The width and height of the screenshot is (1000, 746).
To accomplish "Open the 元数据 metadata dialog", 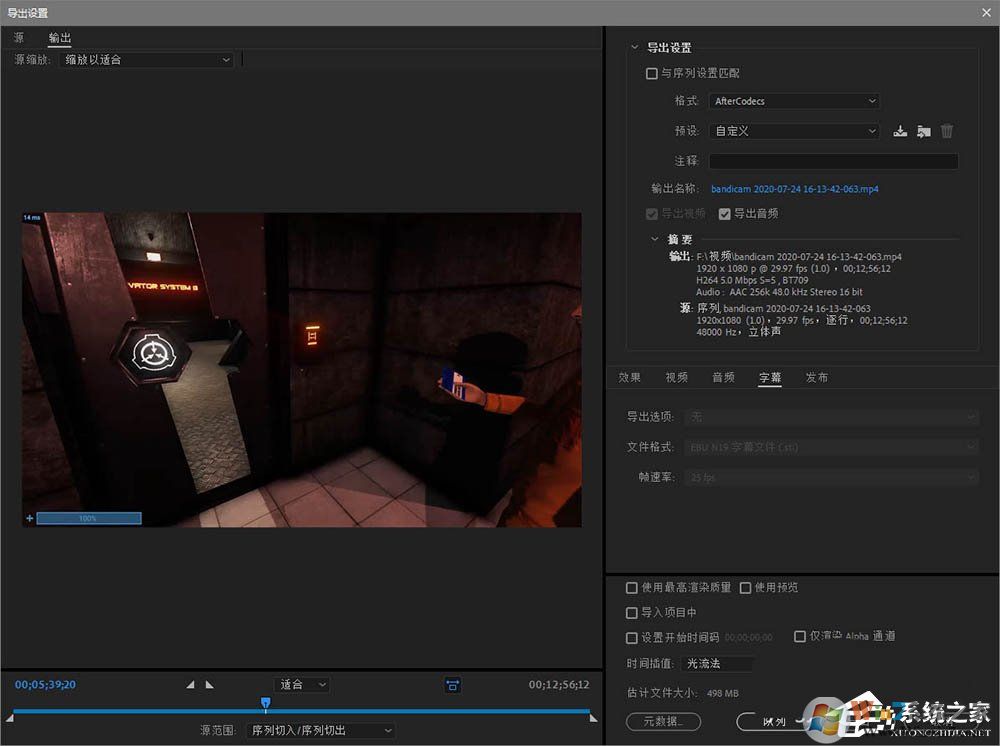I will (x=663, y=722).
